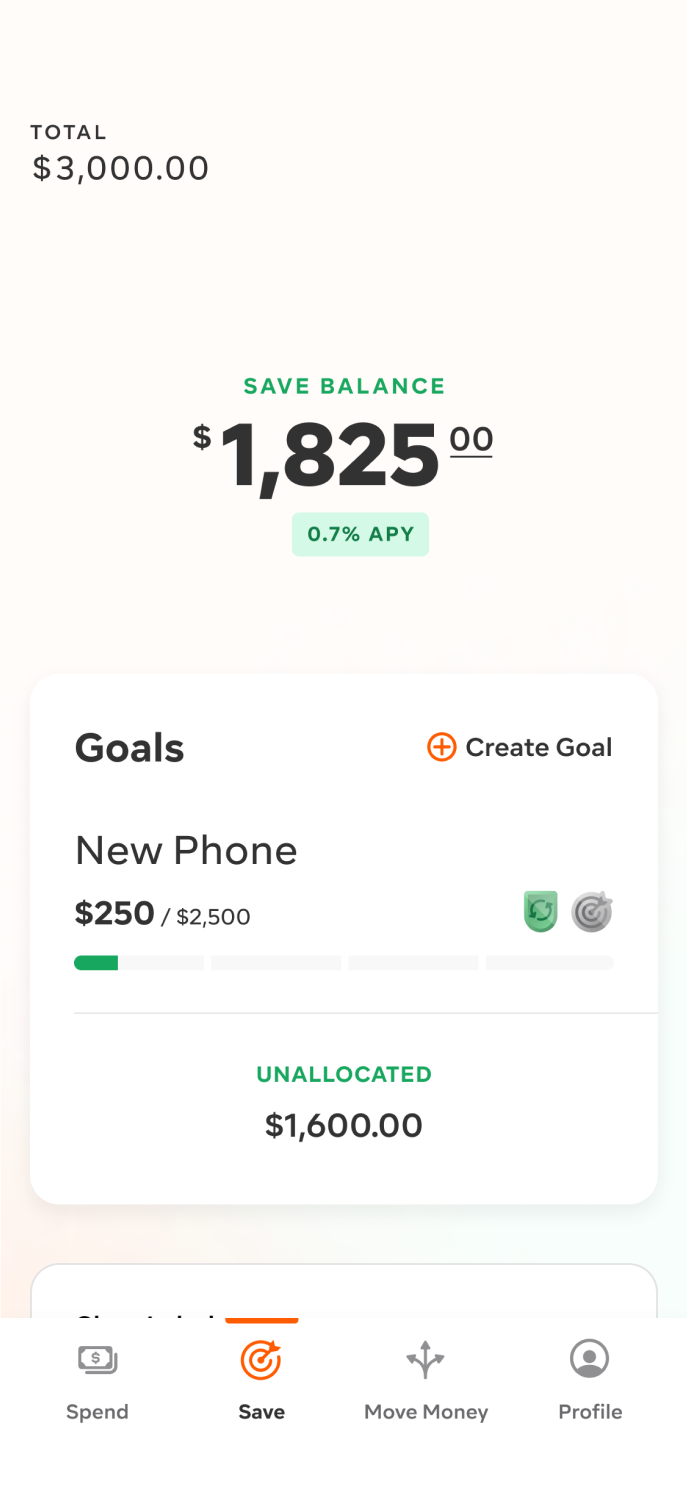Tap the Move Money arrows icon
The height and width of the screenshot is (1485, 687).
[425, 1360]
